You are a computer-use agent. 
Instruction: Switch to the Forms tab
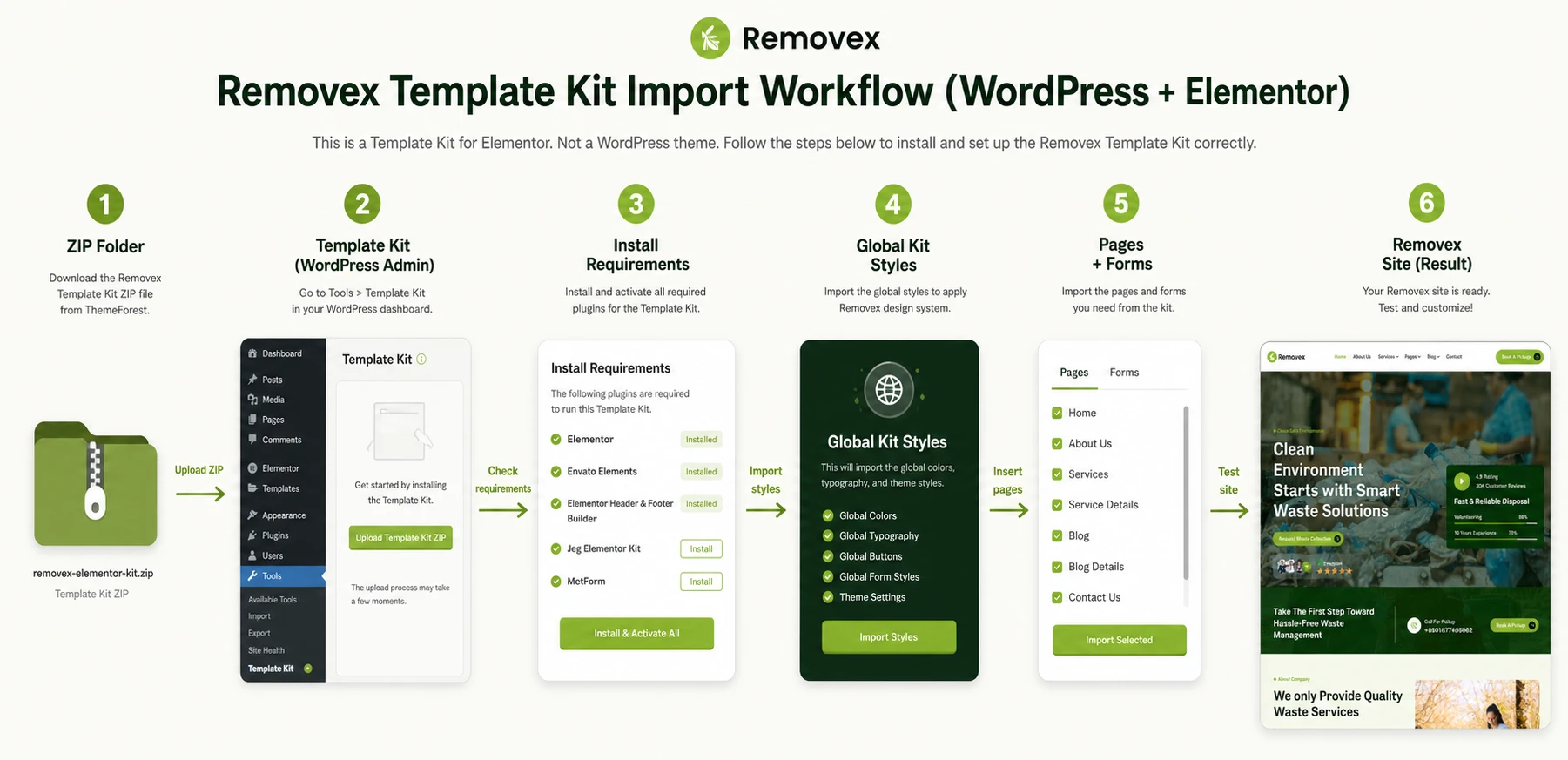pyautogui.click(x=1124, y=373)
